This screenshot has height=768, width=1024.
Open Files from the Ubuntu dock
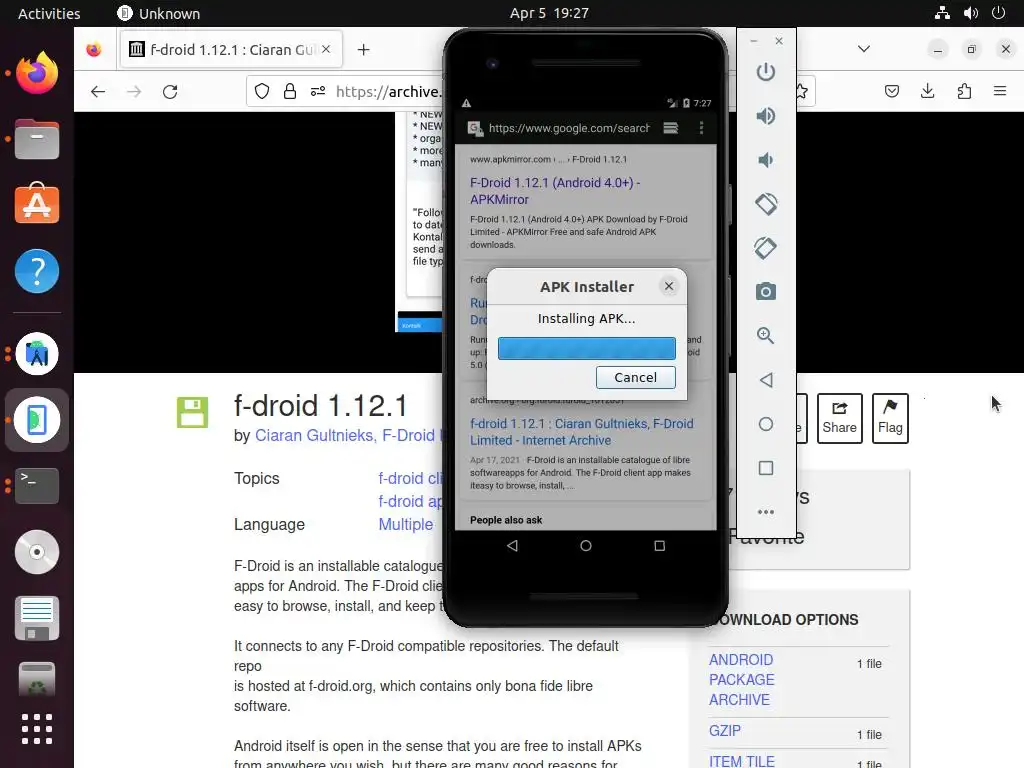click(37, 139)
